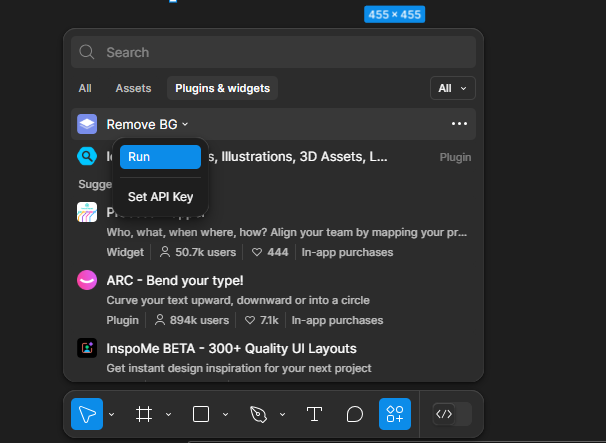Expand Rectangle shape tools arrow
This screenshot has height=443, width=606.
(x=225, y=414)
